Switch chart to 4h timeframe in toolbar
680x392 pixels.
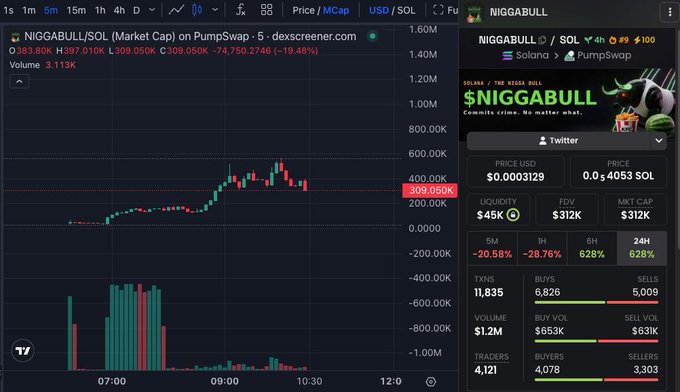[x=119, y=10]
